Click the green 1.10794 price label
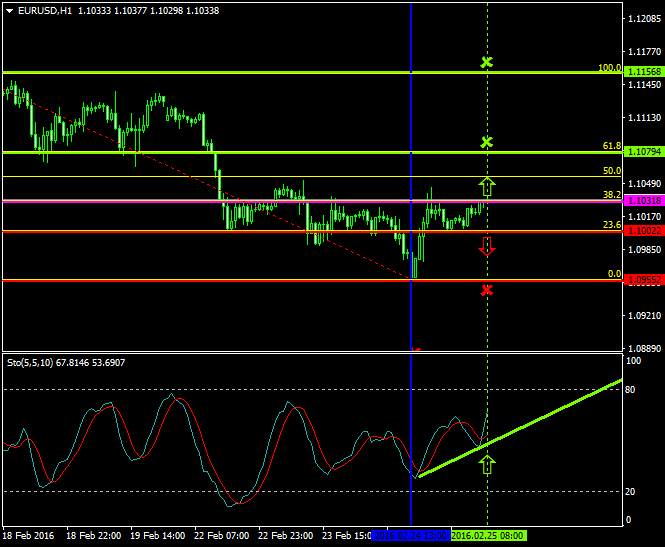The image size is (665, 547). [641, 152]
